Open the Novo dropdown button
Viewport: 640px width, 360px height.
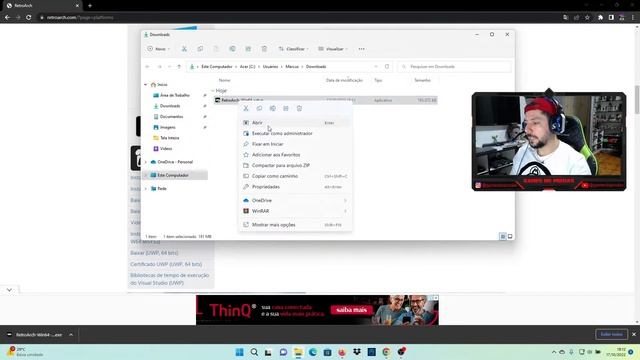point(159,49)
